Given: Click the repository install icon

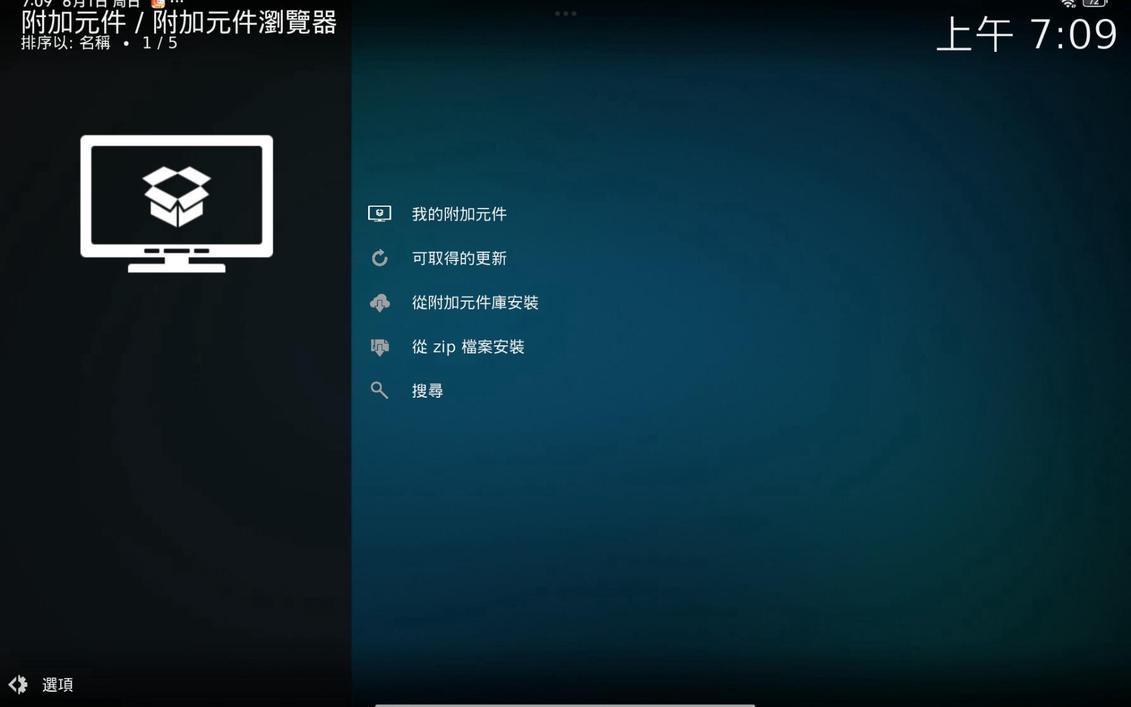Looking at the screenshot, I should pos(379,302).
